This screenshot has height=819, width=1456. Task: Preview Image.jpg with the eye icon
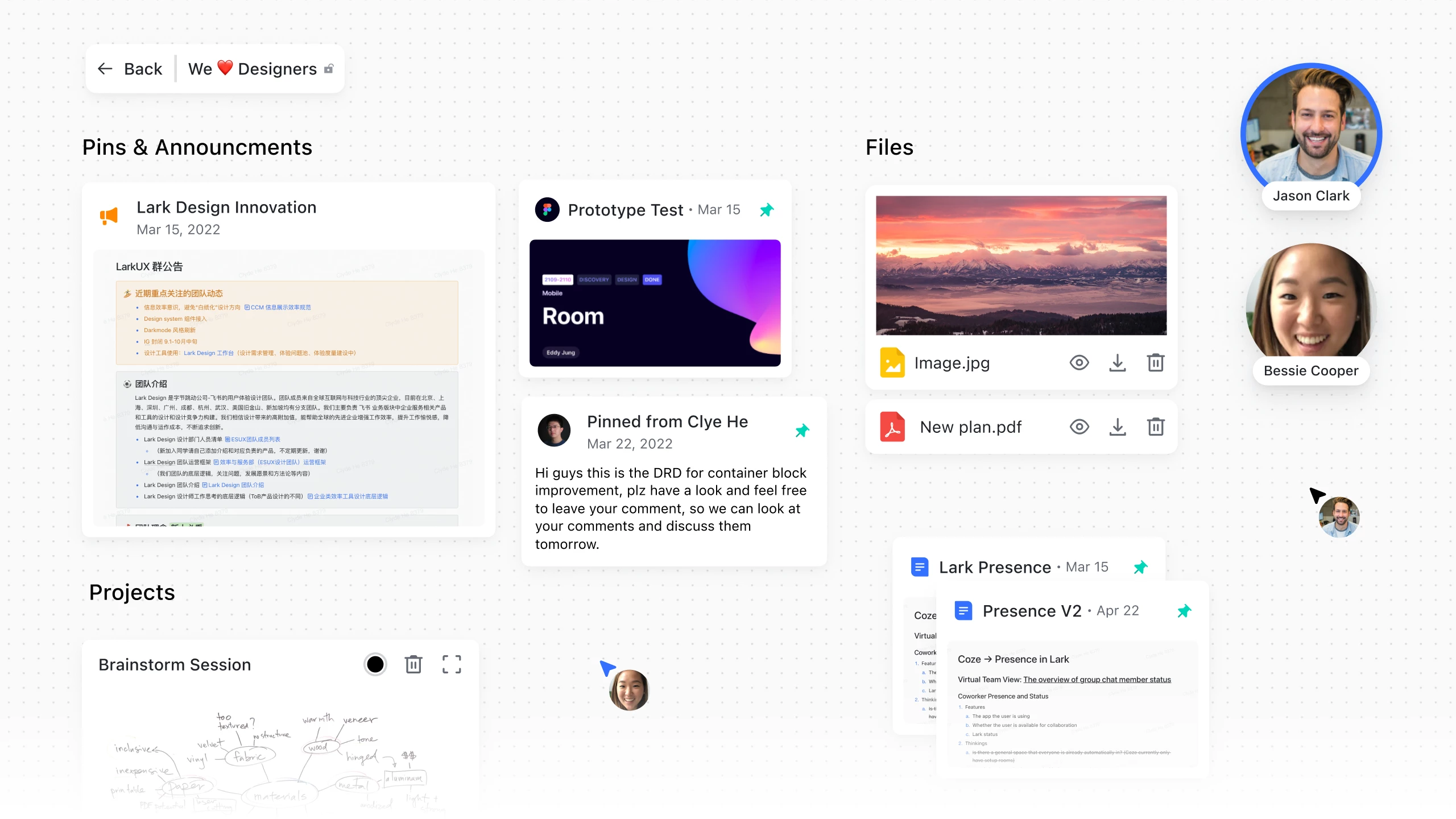pos(1079,362)
